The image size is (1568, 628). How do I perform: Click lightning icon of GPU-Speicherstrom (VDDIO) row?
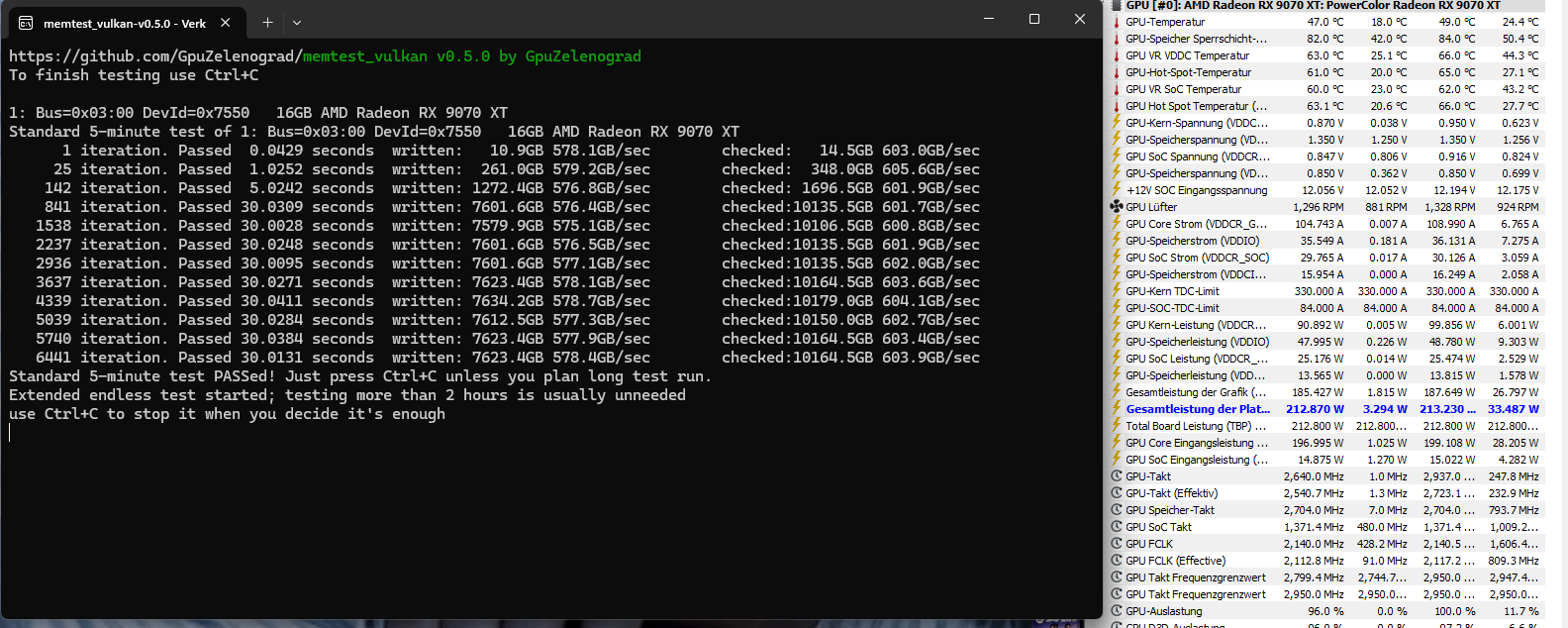coord(1117,241)
